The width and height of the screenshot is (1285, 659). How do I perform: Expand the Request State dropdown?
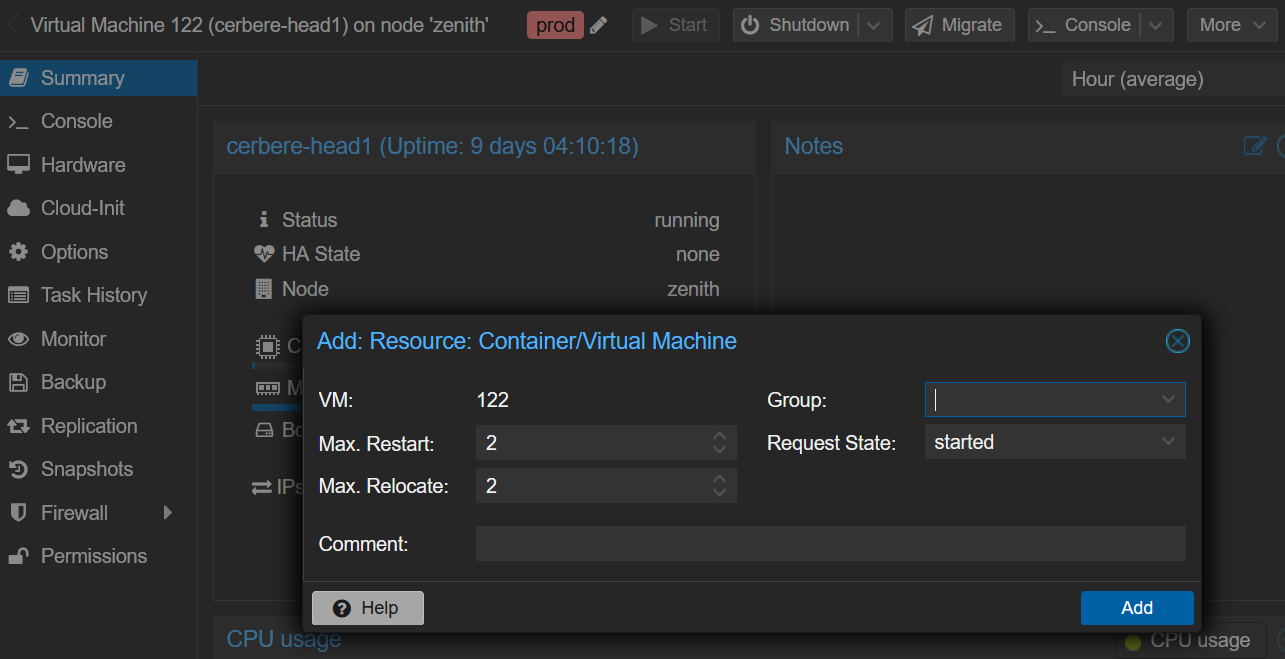pyautogui.click(x=1167, y=442)
